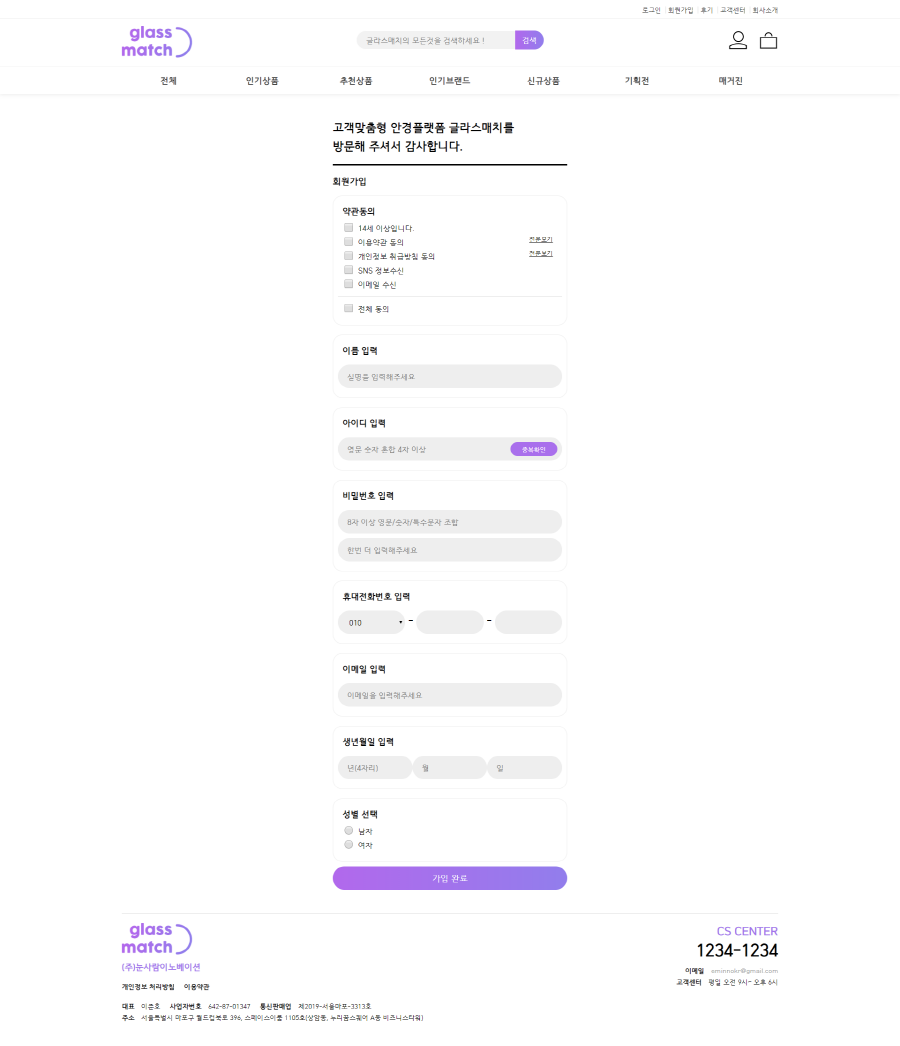Click the glass match logo in header

click(x=156, y=42)
